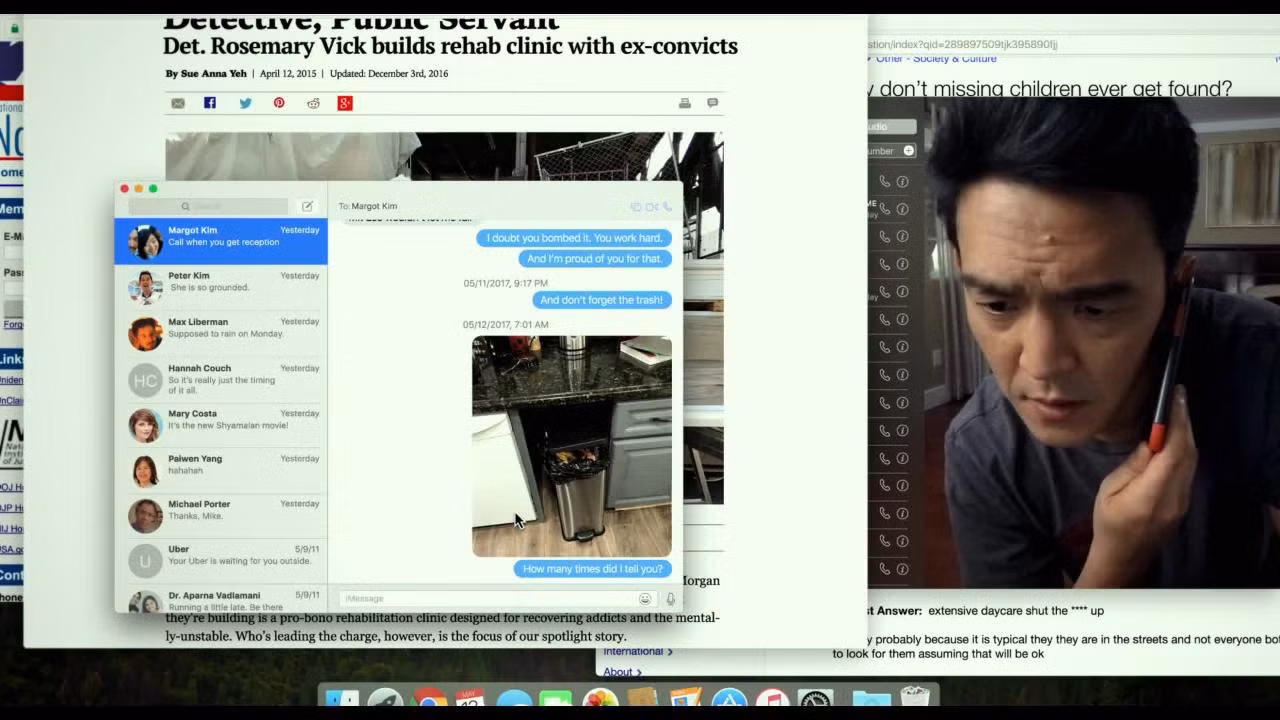Open emoji picker in message field
The width and height of the screenshot is (1280, 720).
tap(645, 599)
